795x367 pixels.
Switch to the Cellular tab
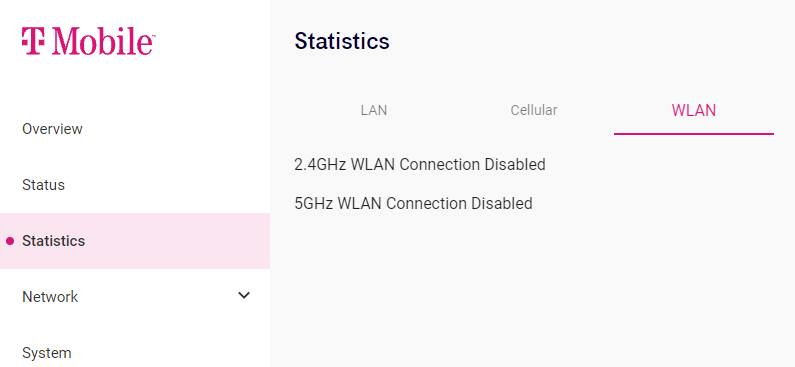(x=534, y=110)
